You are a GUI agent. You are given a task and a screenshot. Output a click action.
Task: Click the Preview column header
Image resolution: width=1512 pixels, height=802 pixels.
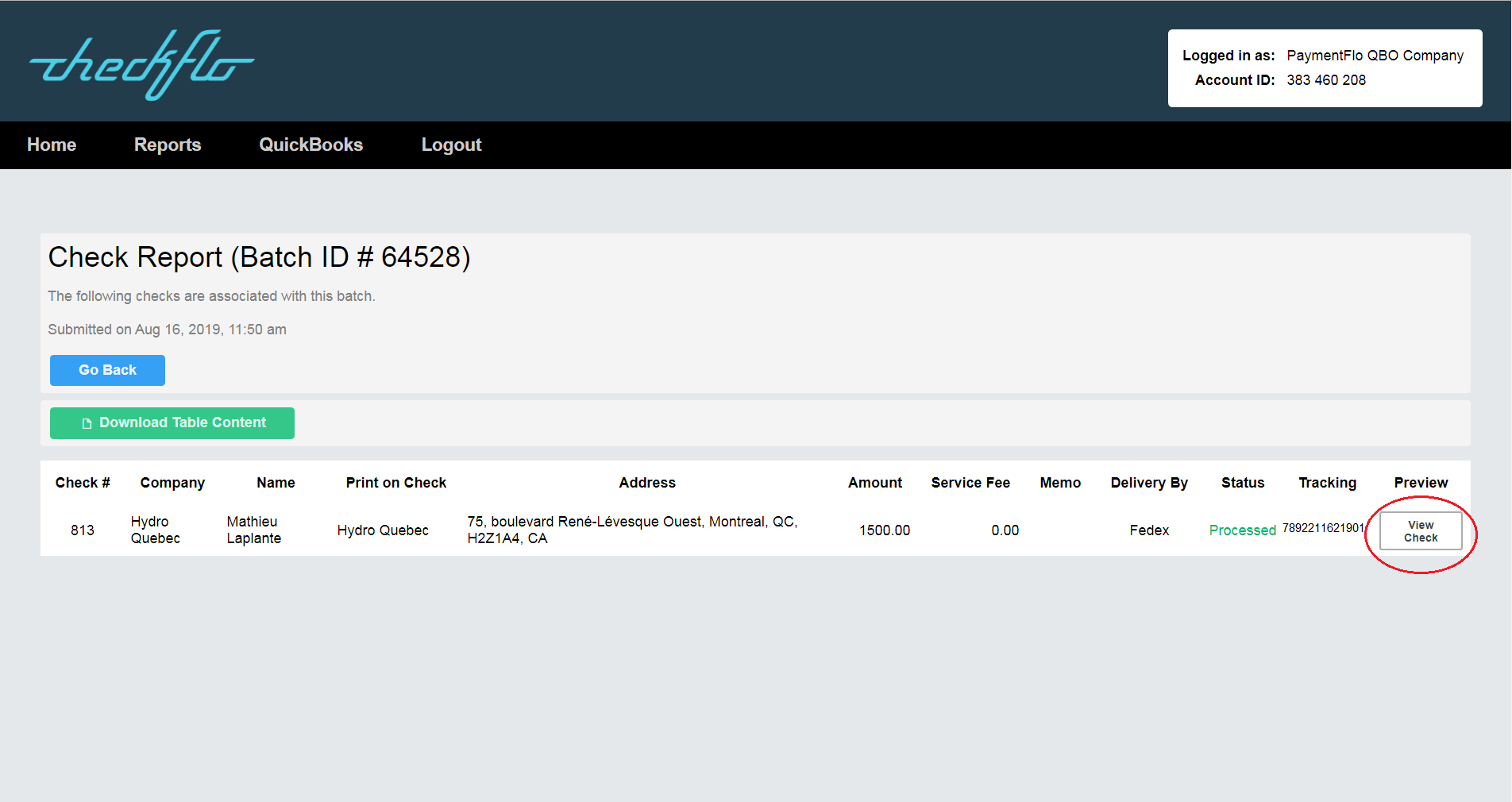(1421, 483)
